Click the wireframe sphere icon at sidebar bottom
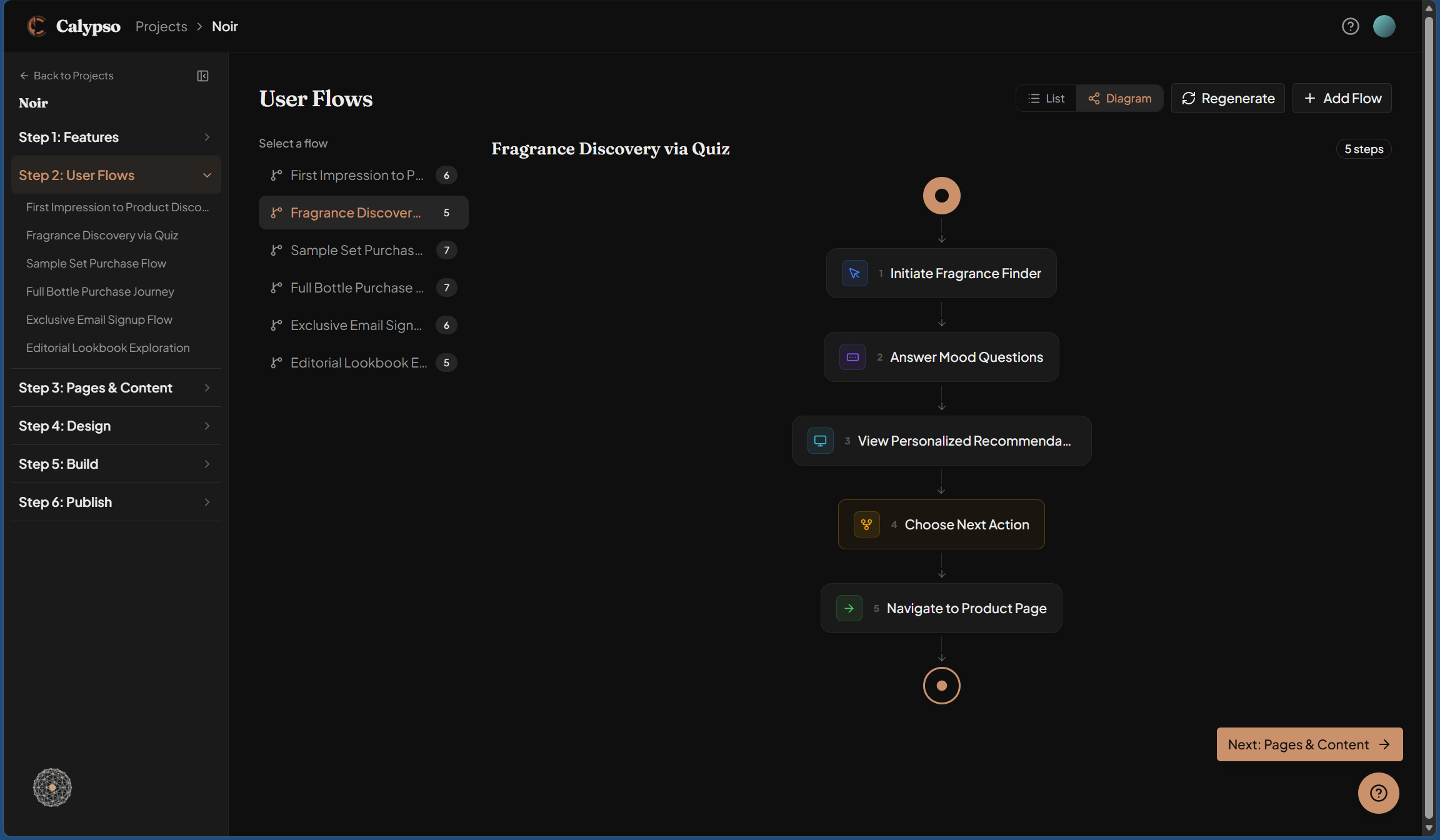 click(x=52, y=787)
